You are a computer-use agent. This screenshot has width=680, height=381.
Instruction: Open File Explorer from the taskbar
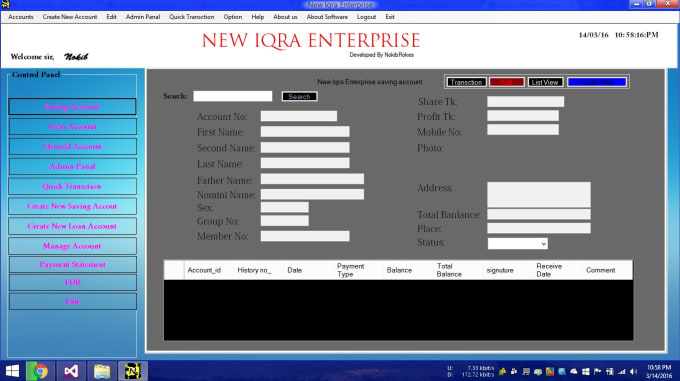click(102, 371)
